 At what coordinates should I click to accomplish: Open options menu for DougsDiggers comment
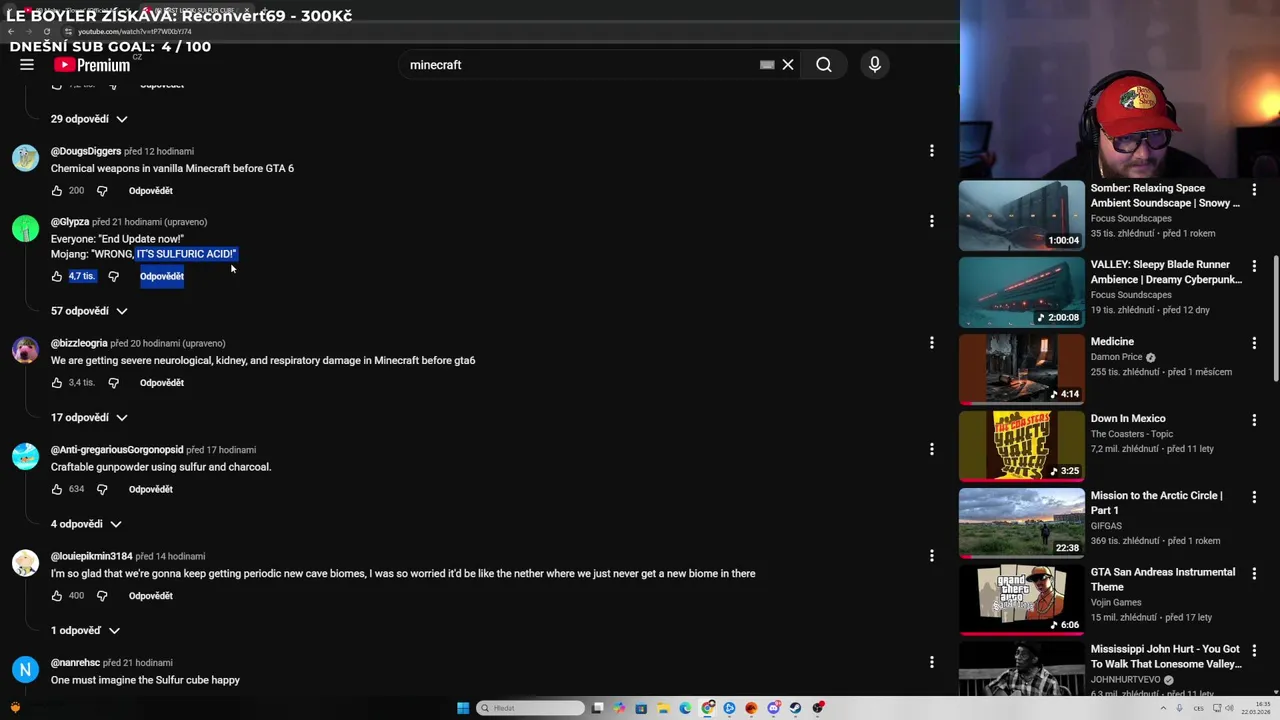[932, 151]
